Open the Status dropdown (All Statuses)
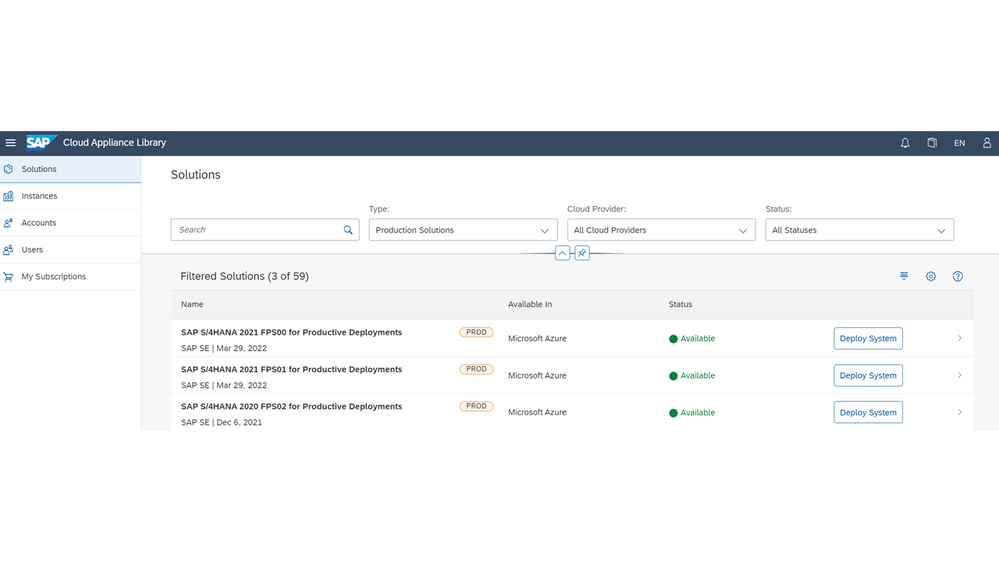Image resolution: width=999 pixels, height=562 pixels. [859, 230]
